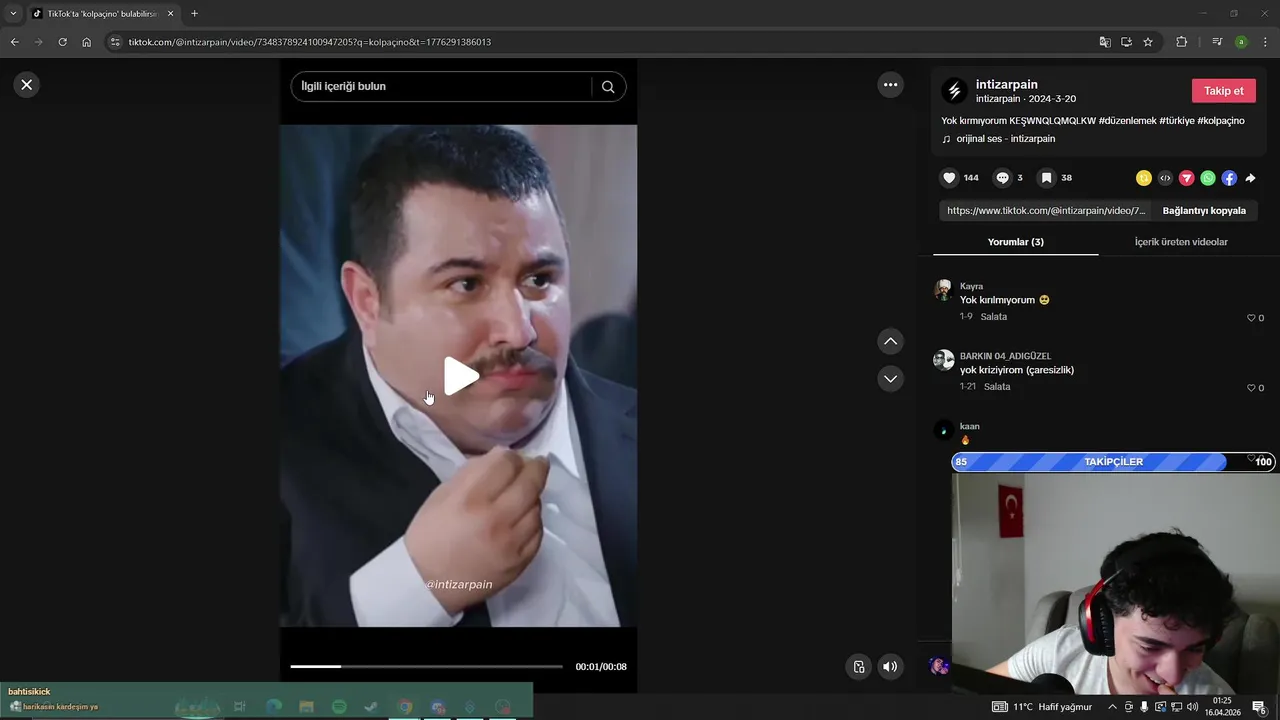
Task: Follow the creator with Takip et
Action: (1223, 91)
